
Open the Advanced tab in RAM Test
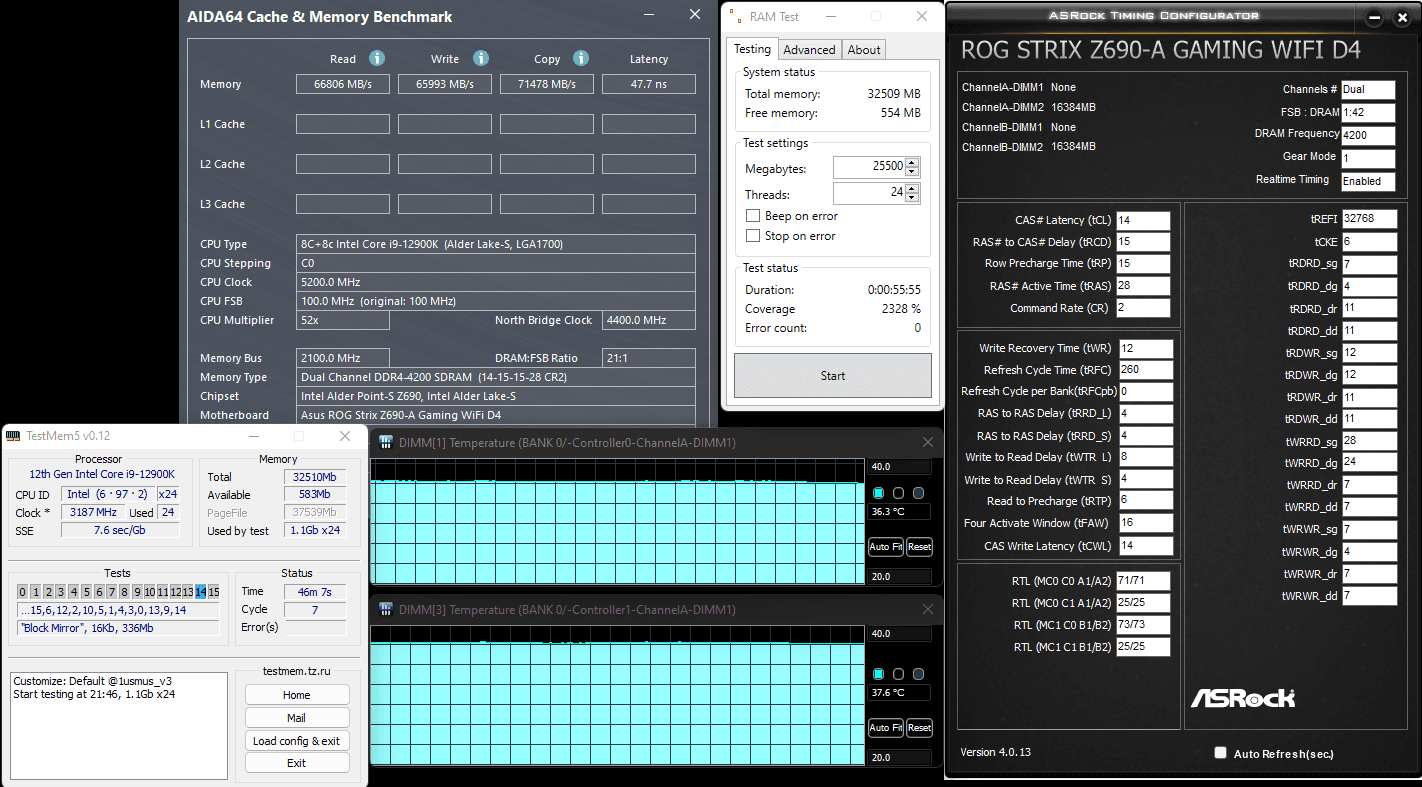[809, 50]
